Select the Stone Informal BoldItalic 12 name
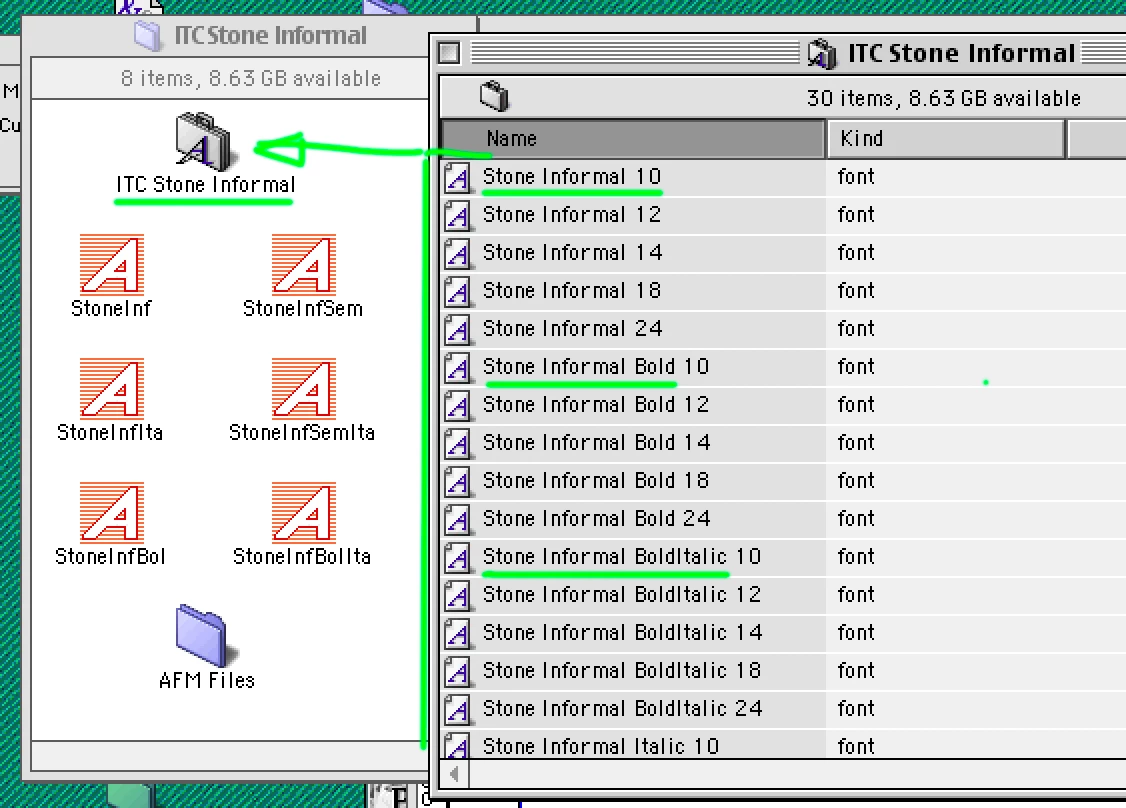Viewport: 1126px width, 808px height. pos(622,595)
